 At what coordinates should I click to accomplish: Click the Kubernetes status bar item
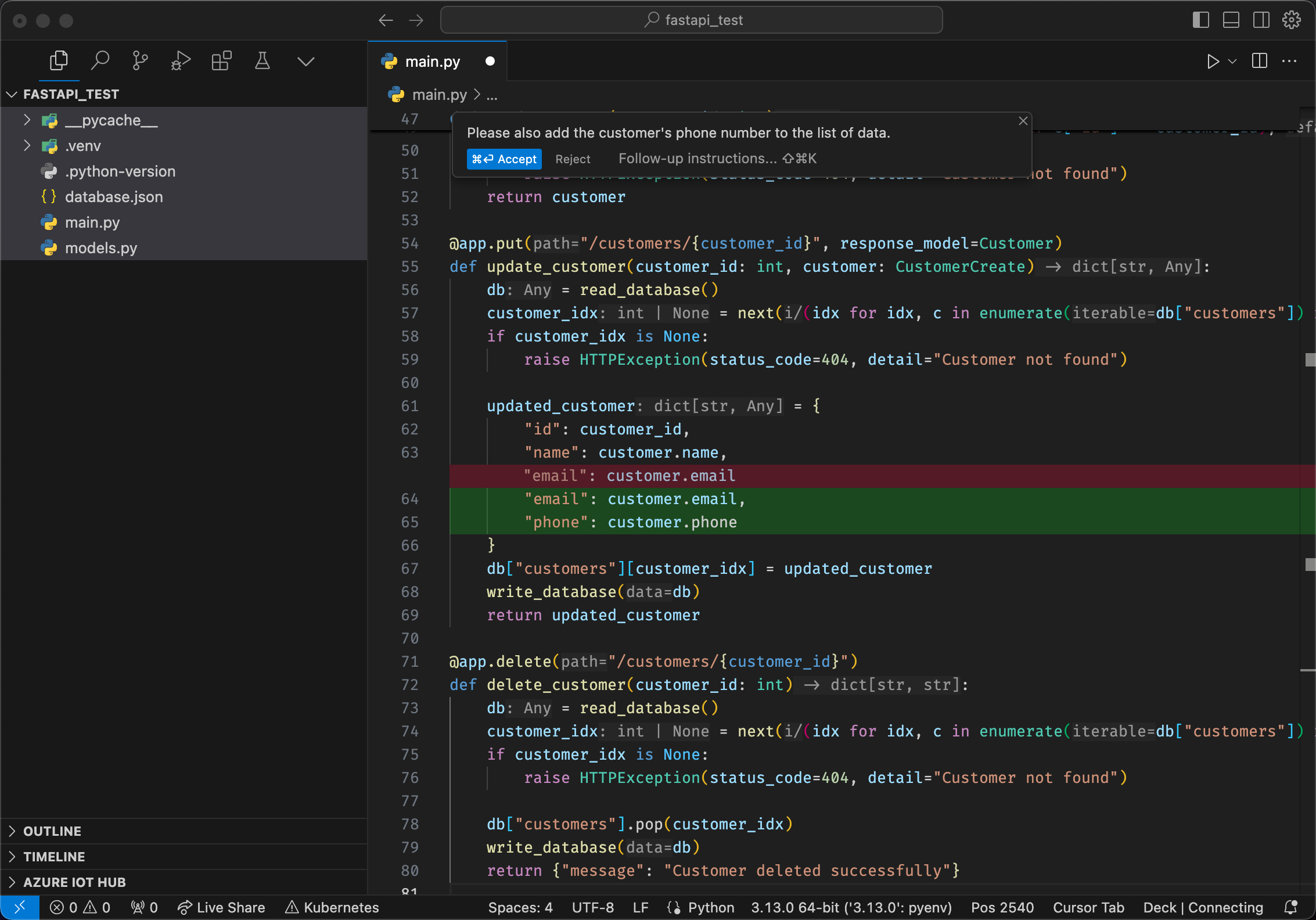[x=332, y=907]
